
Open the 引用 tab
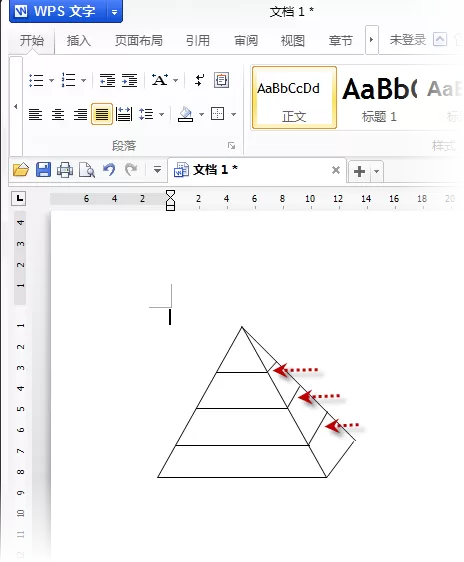[198, 40]
